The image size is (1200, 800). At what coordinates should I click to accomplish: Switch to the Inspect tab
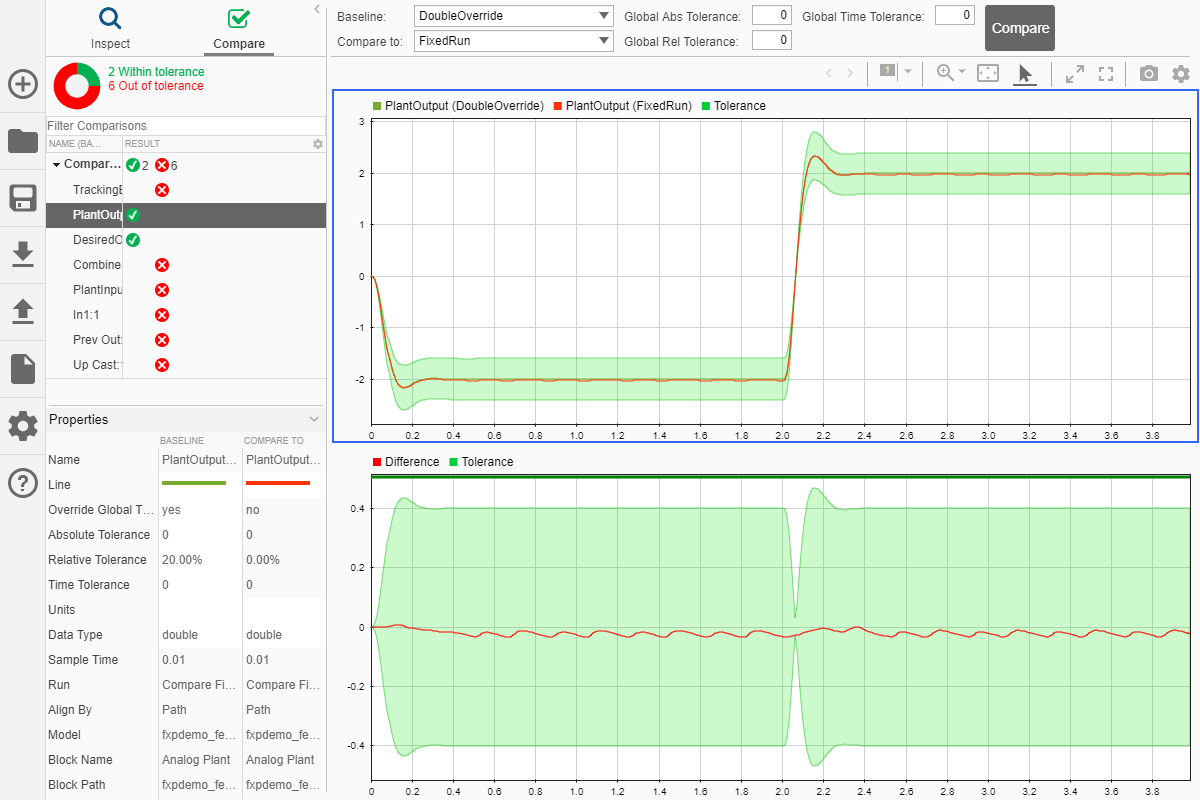click(x=110, y=28)
